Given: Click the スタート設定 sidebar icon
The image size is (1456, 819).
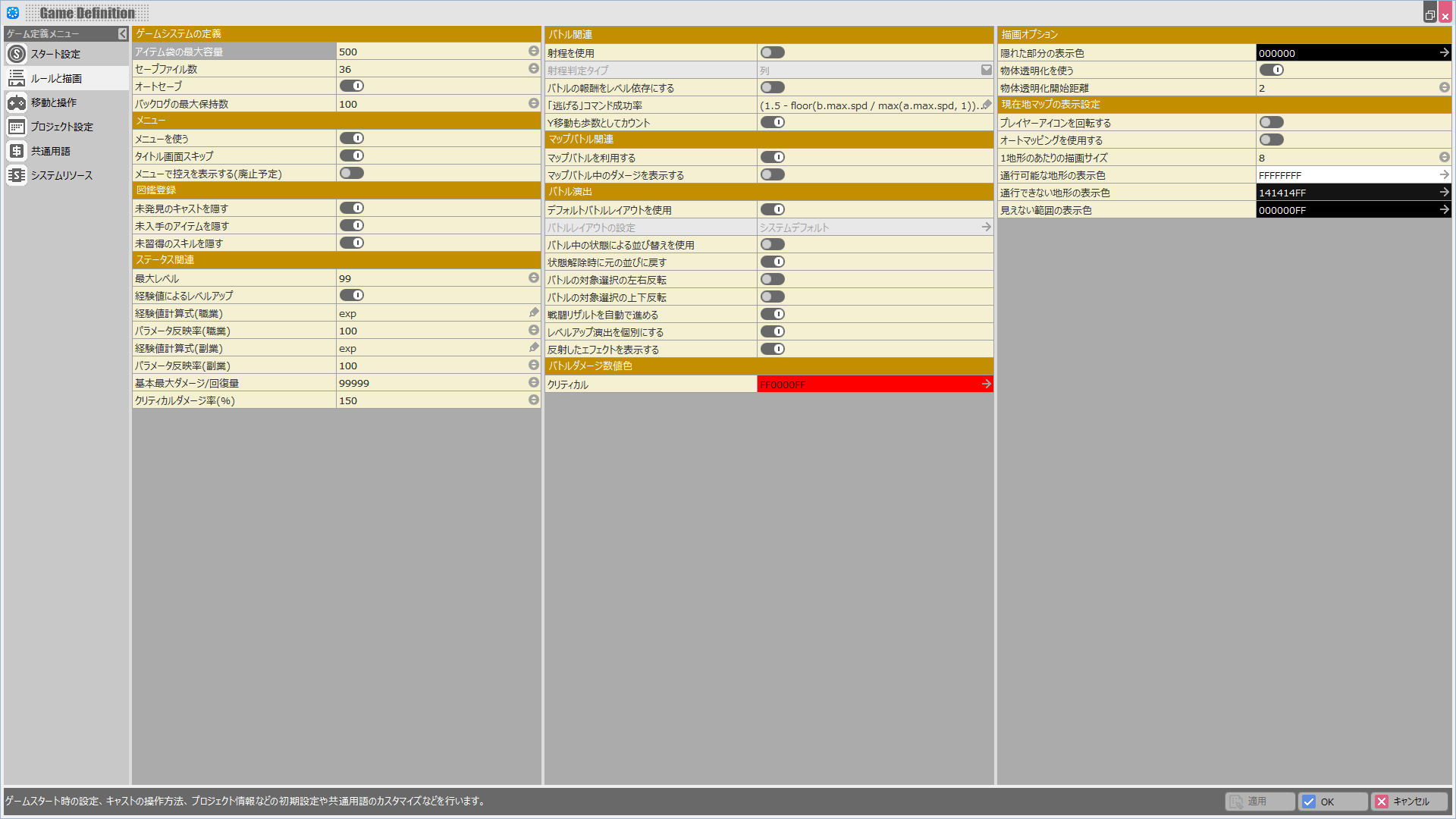Looking at the screenshot, I should pos(17,54).
